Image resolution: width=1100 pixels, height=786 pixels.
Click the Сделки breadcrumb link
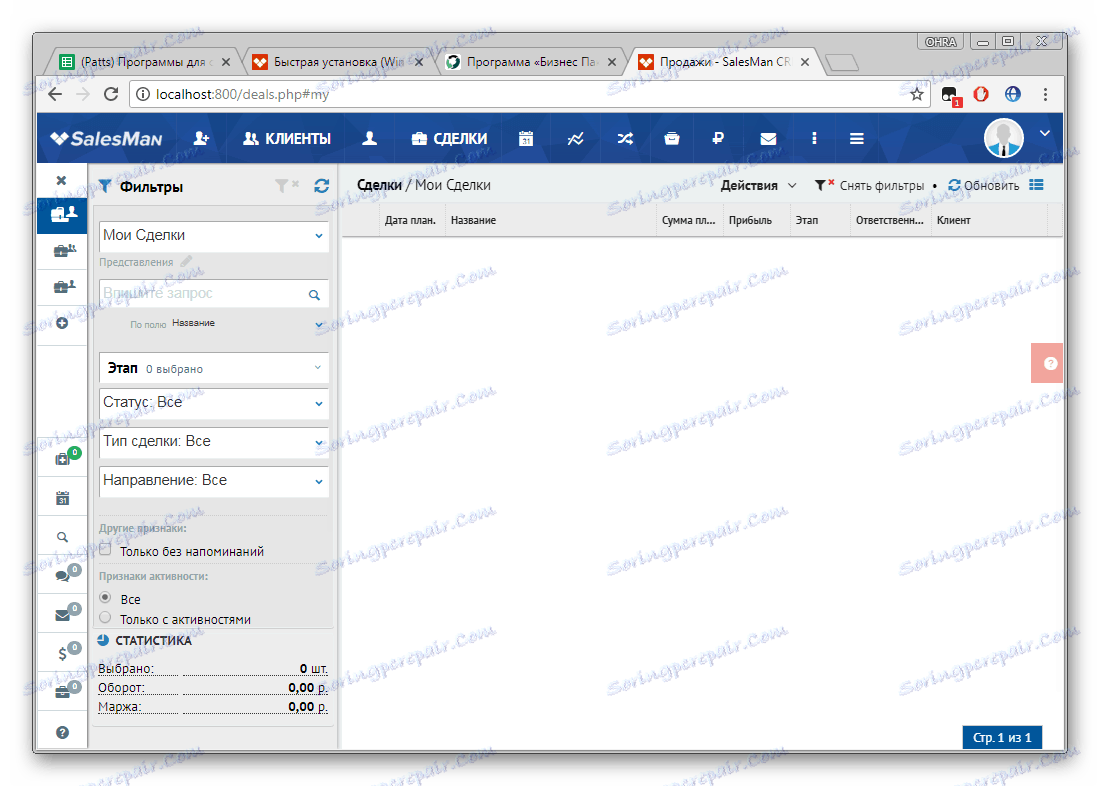coord(379,185)
